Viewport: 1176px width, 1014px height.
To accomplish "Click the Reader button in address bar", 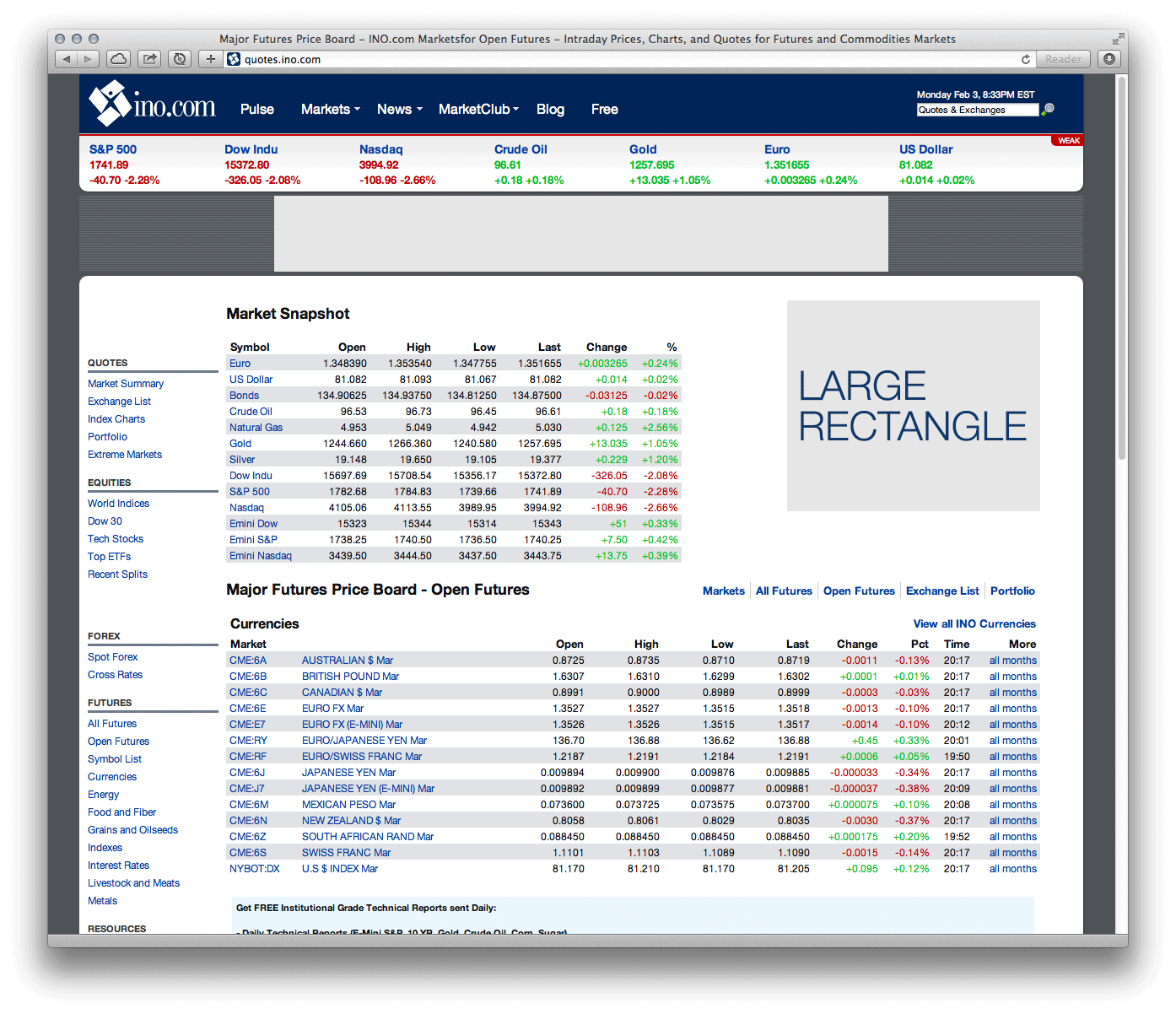I will [1062, 59].
